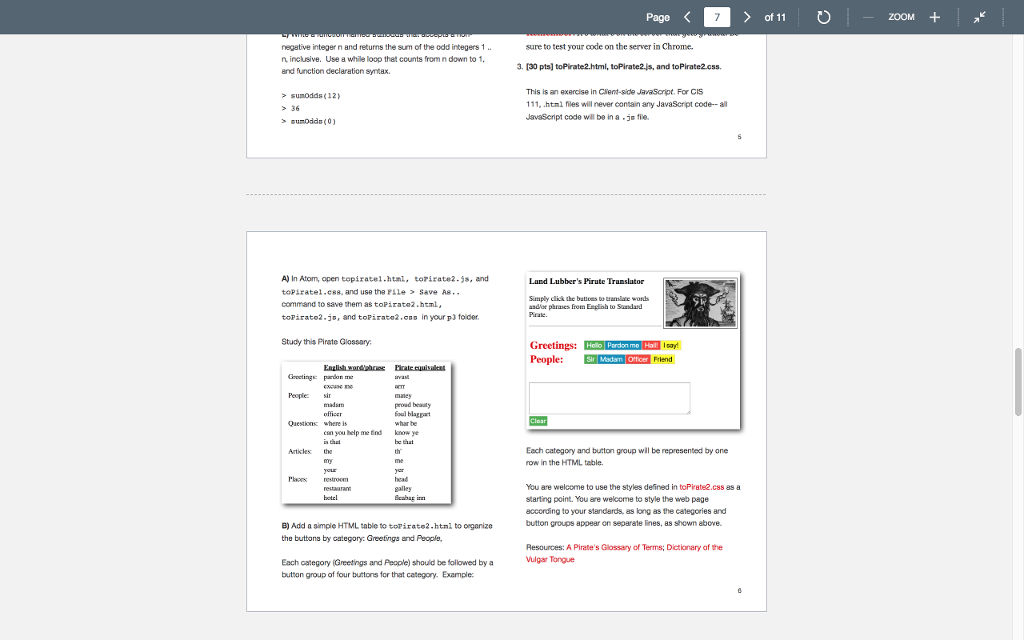Click the yellow I say! button

pyautogui.click(x=670, y=345)
